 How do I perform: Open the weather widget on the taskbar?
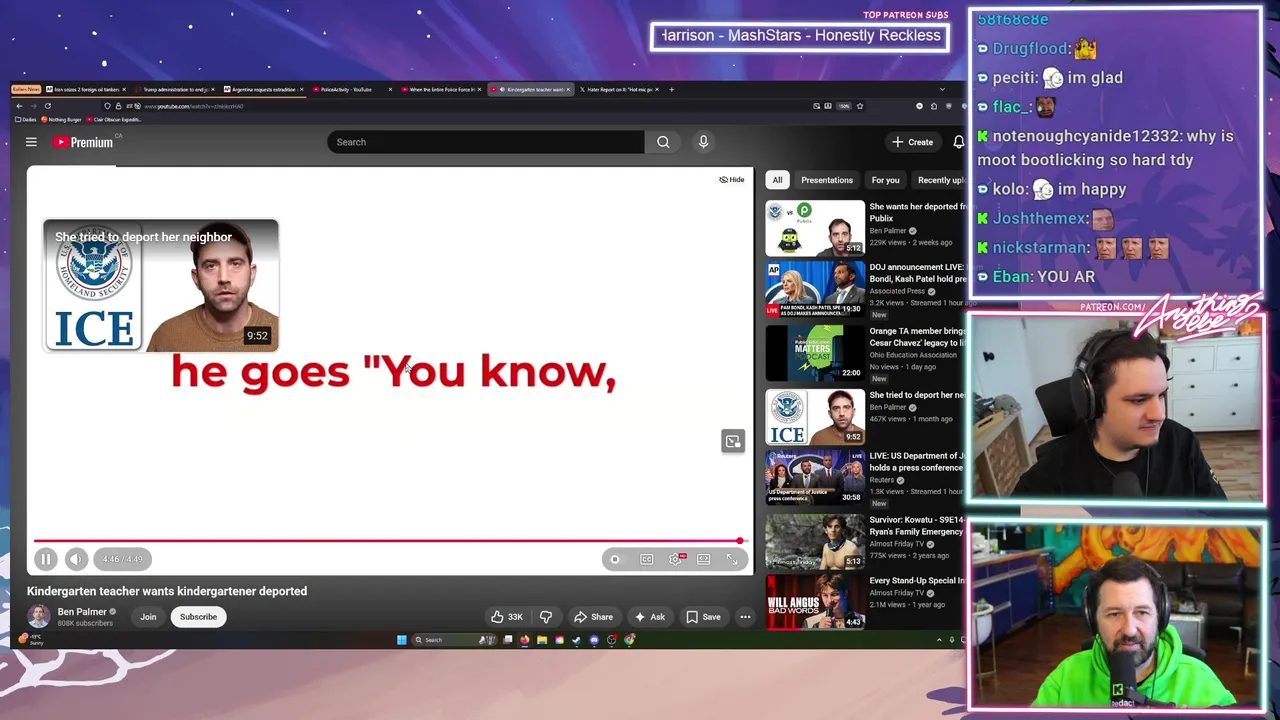click(x=31, y=639)
